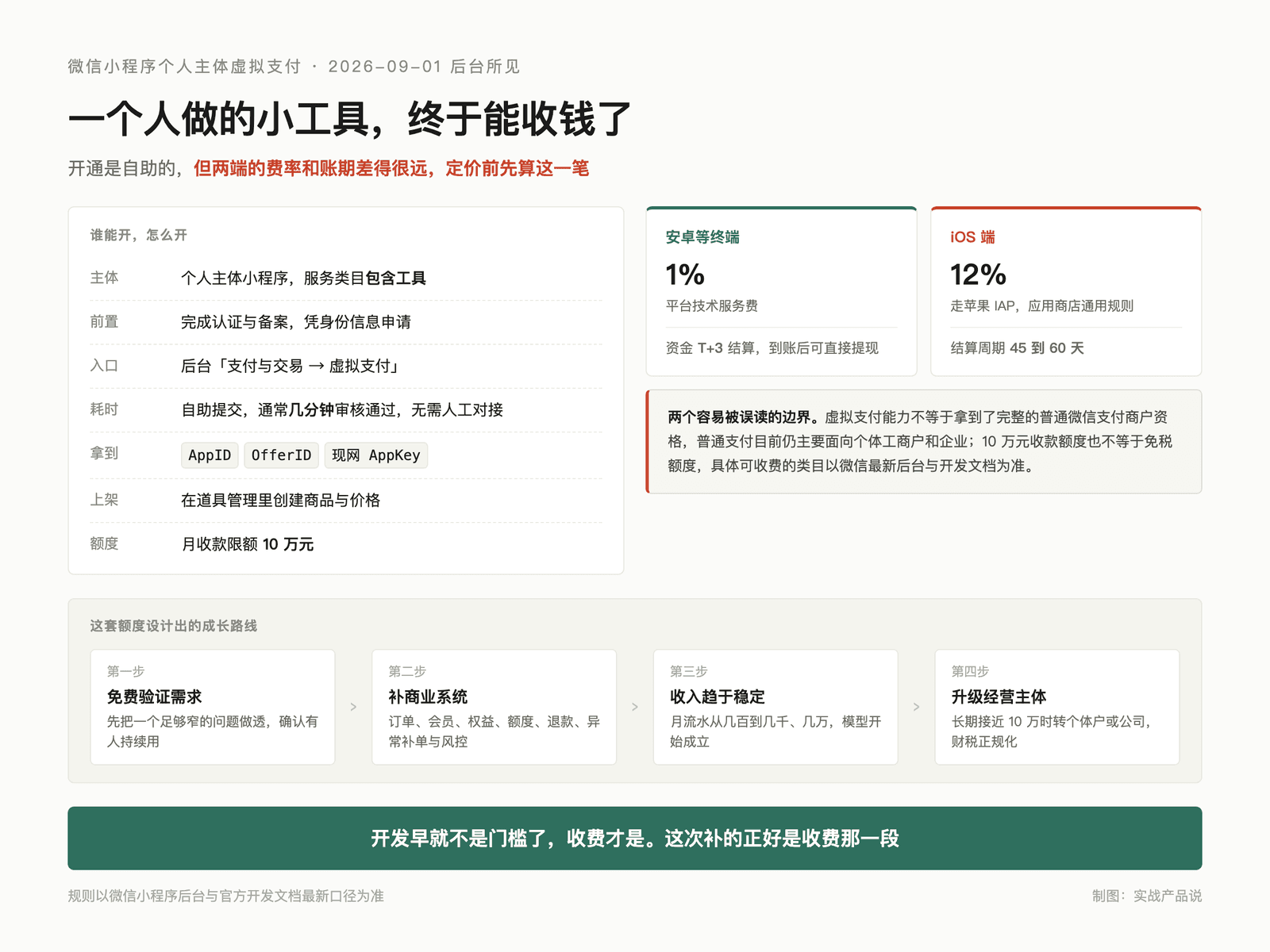Click the 补商业系统 step card
This screenshot has height=952, width=1270.
(x=494, y=707)
